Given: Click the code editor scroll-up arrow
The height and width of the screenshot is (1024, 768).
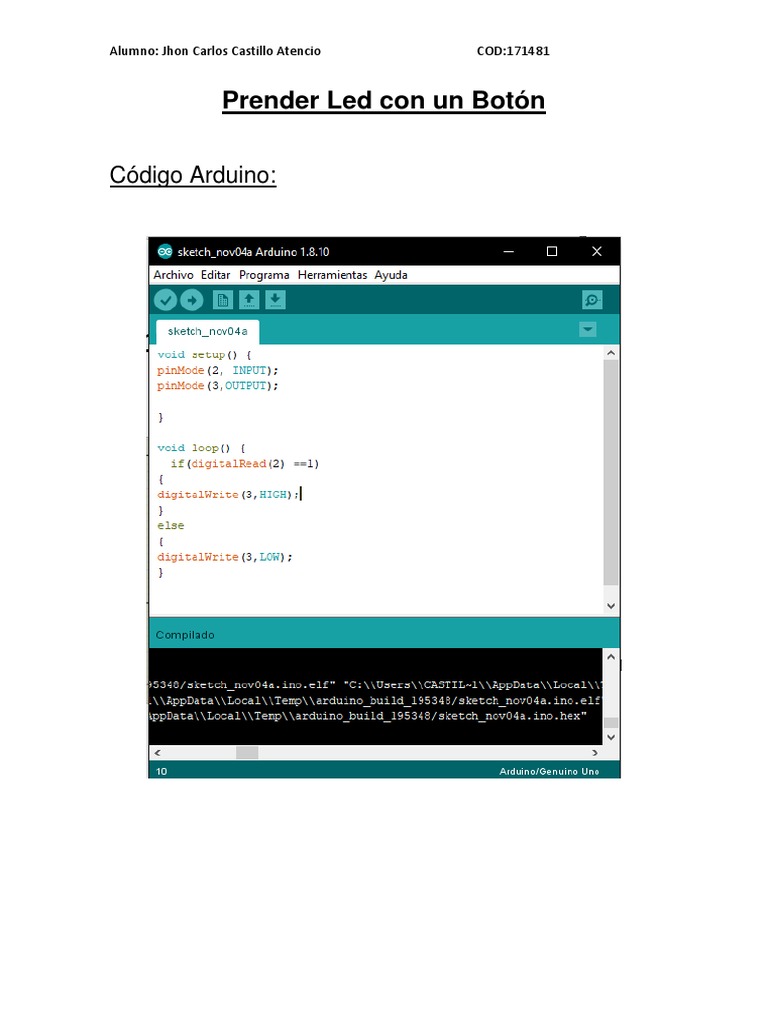Looking at the screenshot, I should pos(611,353).
